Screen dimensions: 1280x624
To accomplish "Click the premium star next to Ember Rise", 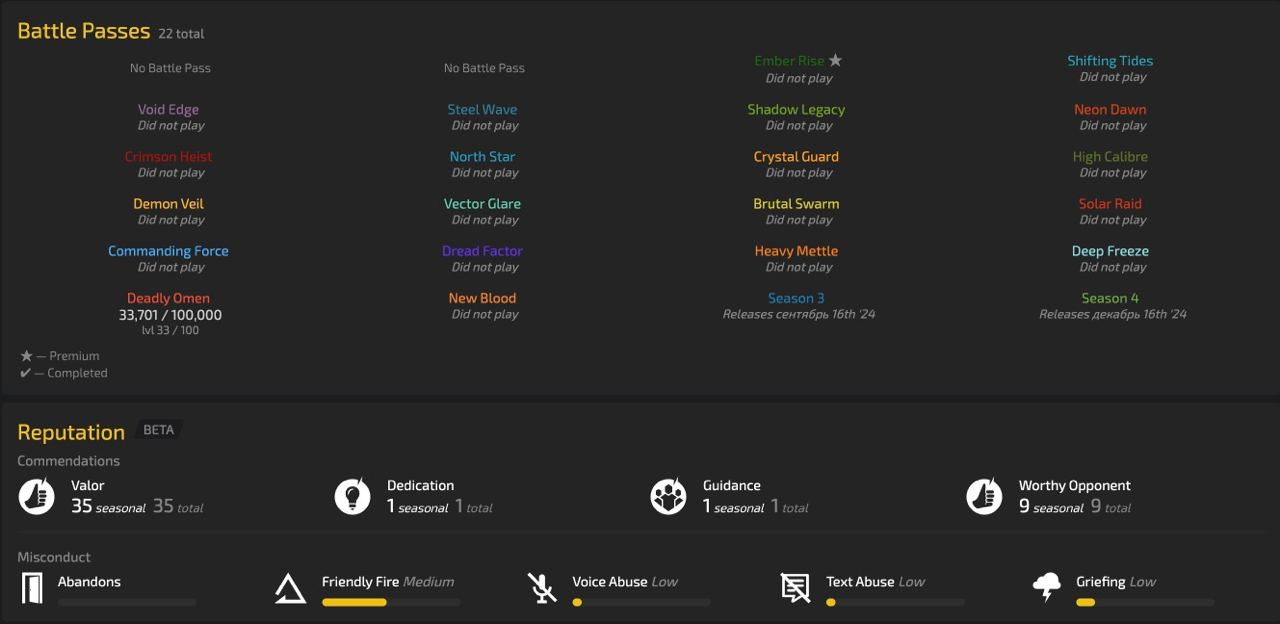I will tap(835, 61).
